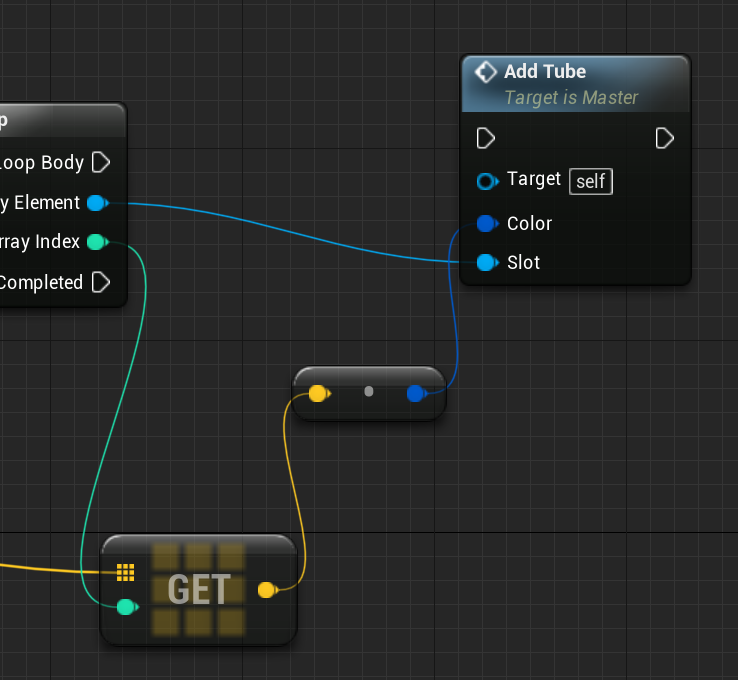738x680 pixels.
Task: Click the green index input pin on GET node
Action: coord(127,607)
